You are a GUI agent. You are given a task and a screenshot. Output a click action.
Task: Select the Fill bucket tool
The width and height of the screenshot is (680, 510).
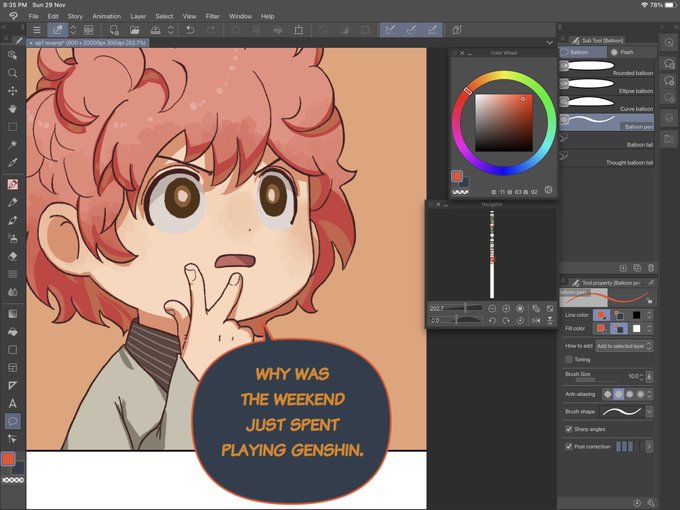pyautogui.click(x=13, y=332)
